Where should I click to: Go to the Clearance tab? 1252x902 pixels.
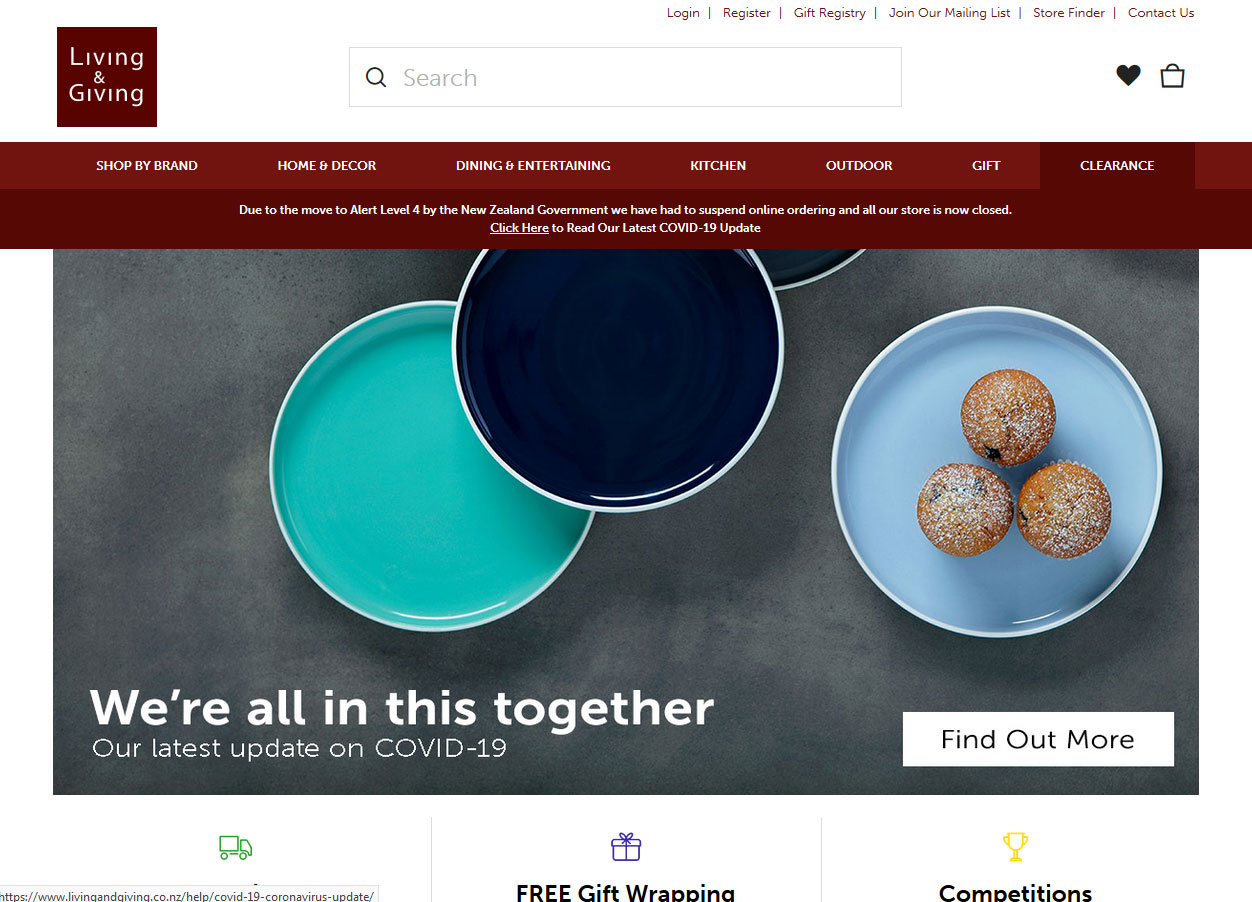(1117, 166)
